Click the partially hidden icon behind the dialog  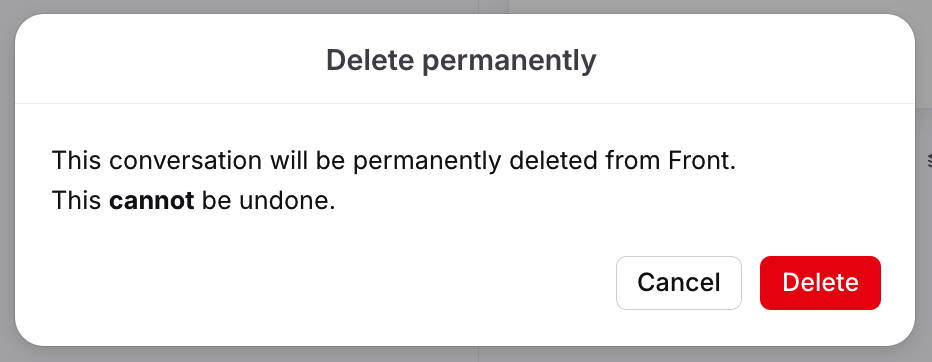[x=928, y=160]
